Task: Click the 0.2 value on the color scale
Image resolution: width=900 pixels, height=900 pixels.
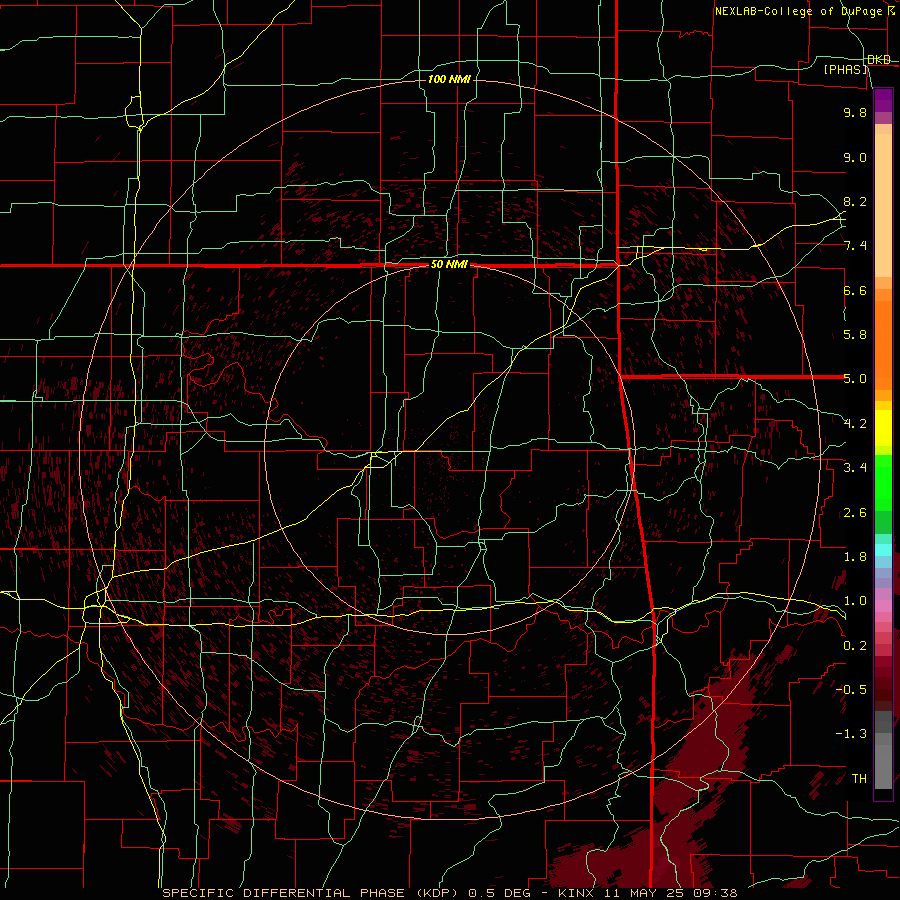Action: pyautogui.click(x=855, y=646)
